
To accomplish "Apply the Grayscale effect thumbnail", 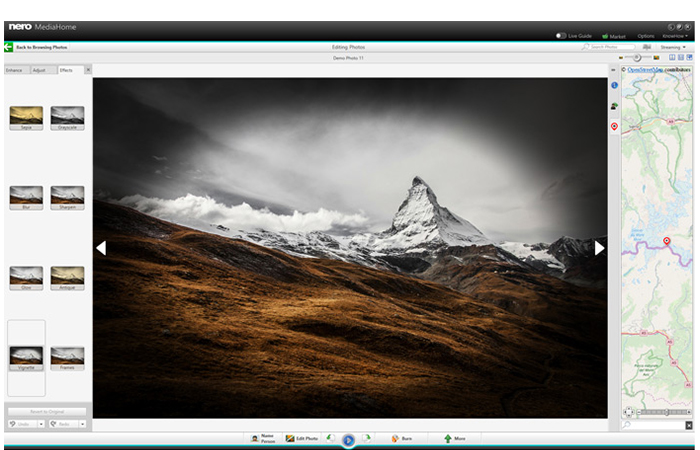I will [67, 118].
